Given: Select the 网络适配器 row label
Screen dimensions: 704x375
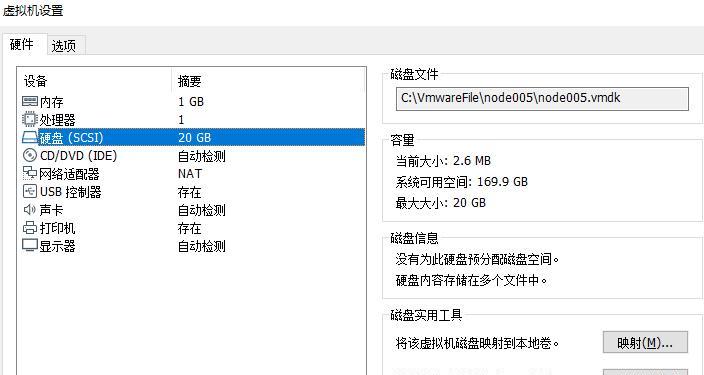Looking at the screenshot, I should 70,174.
